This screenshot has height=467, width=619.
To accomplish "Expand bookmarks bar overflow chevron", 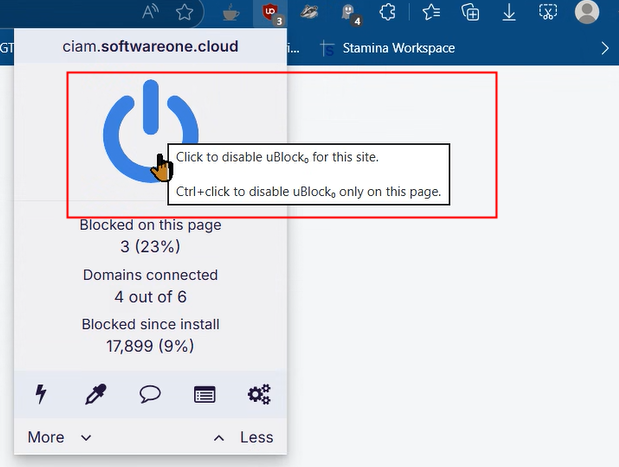I will 605,48.
